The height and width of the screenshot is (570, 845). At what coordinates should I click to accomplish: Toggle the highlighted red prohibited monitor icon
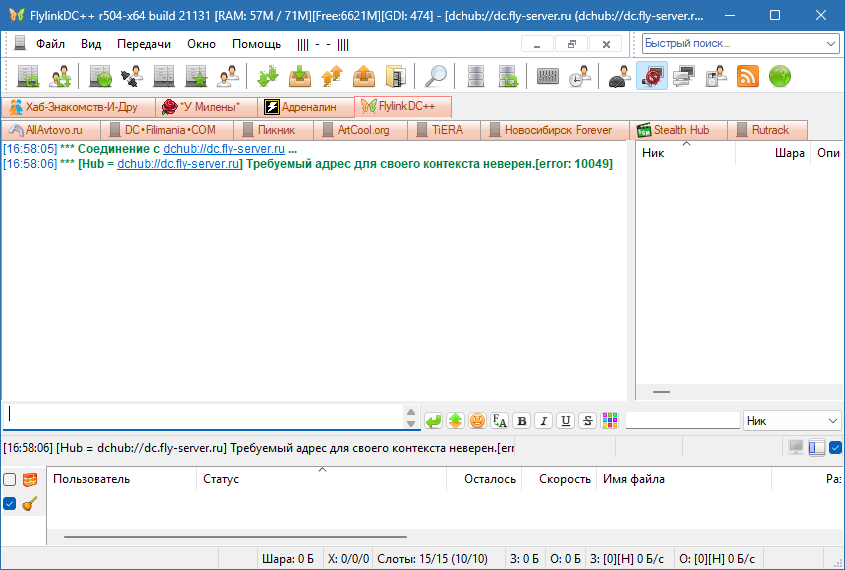click(x=652, y=76)
